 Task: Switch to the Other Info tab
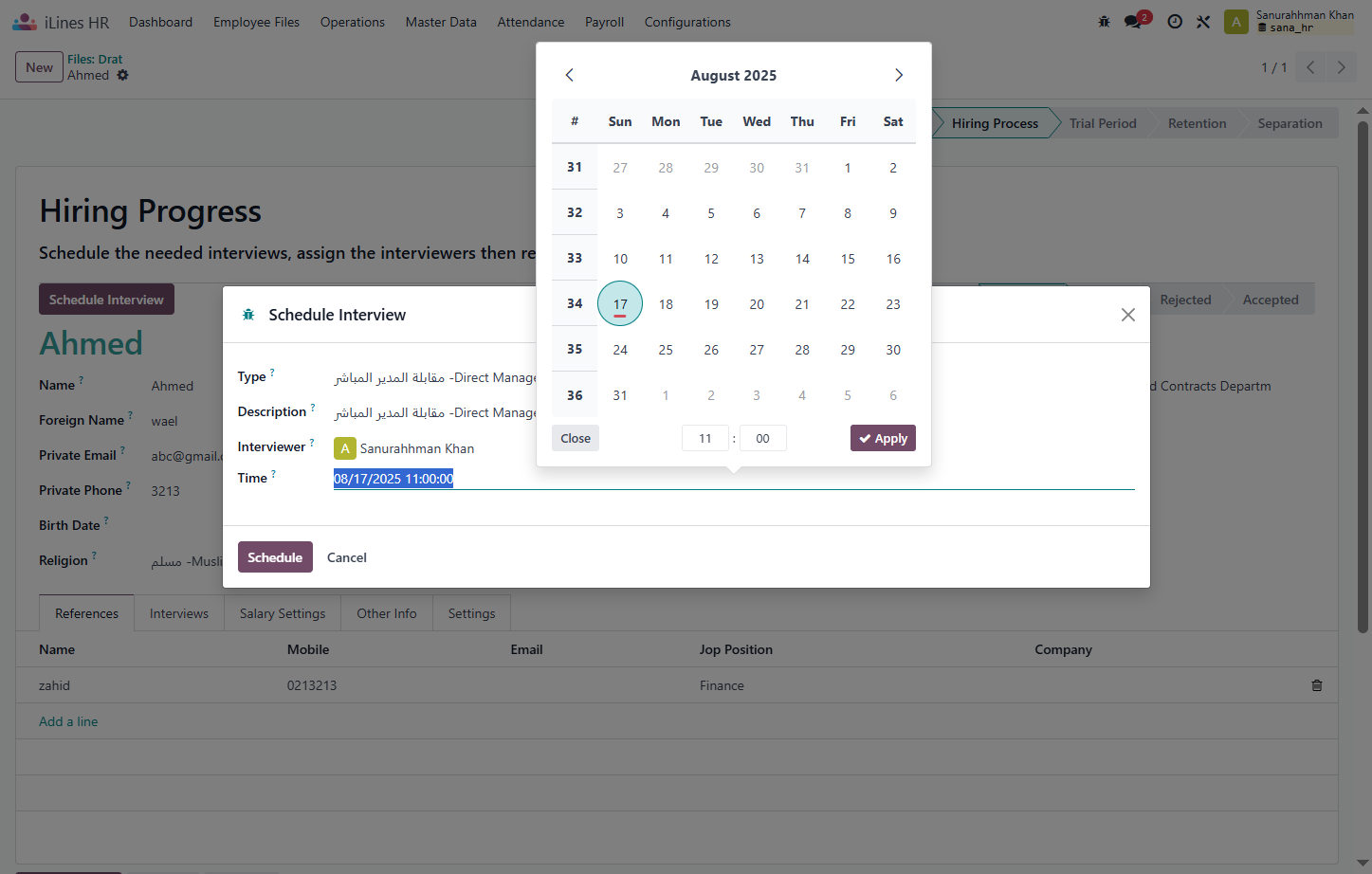click(387, 613)
